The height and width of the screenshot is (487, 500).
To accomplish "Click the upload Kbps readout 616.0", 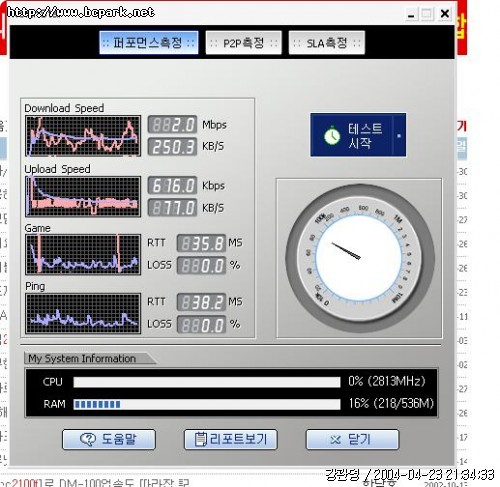I will (172, 185).
